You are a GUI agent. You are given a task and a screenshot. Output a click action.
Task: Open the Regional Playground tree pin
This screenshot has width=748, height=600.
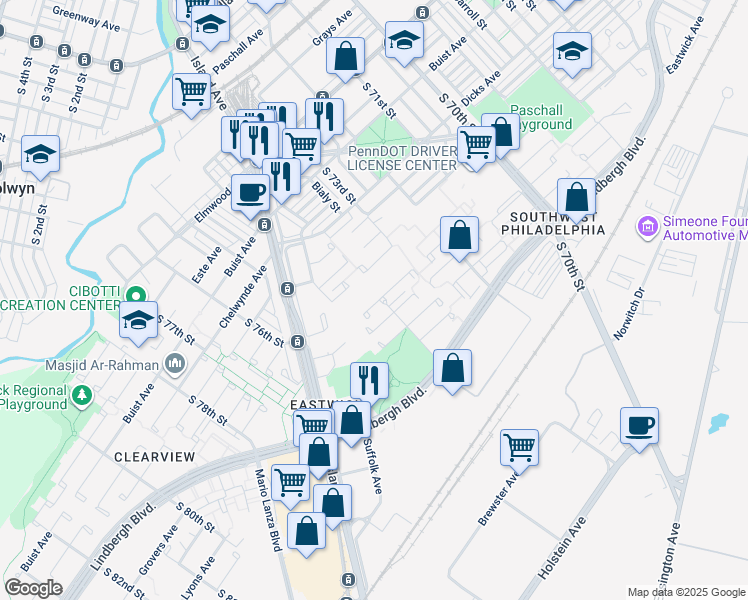point(82,396)
